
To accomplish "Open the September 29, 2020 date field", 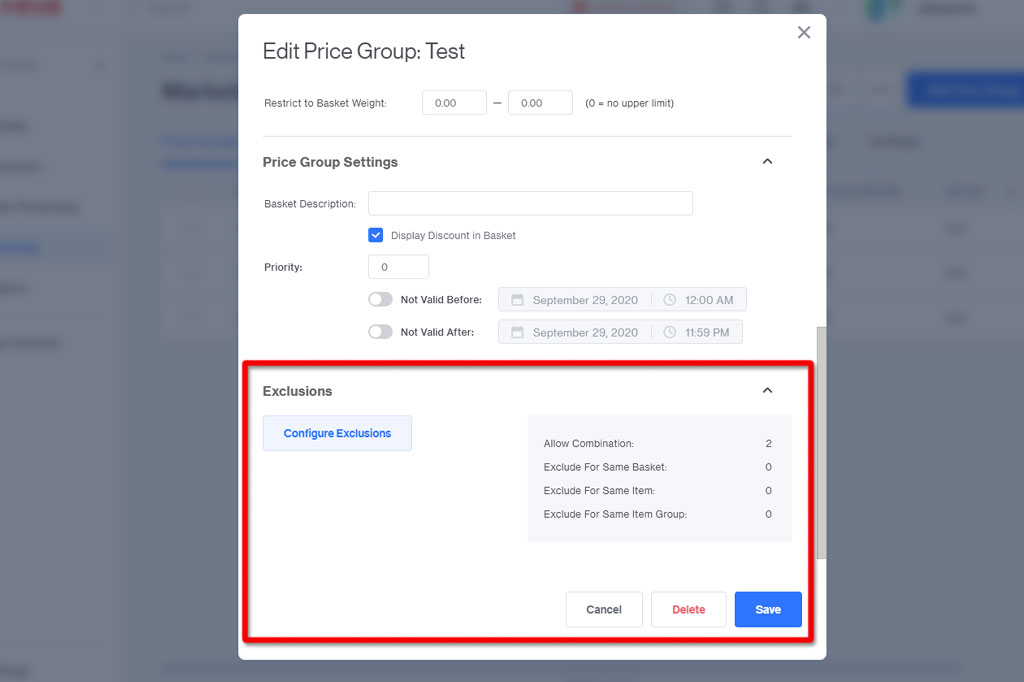I will [575, 299].
